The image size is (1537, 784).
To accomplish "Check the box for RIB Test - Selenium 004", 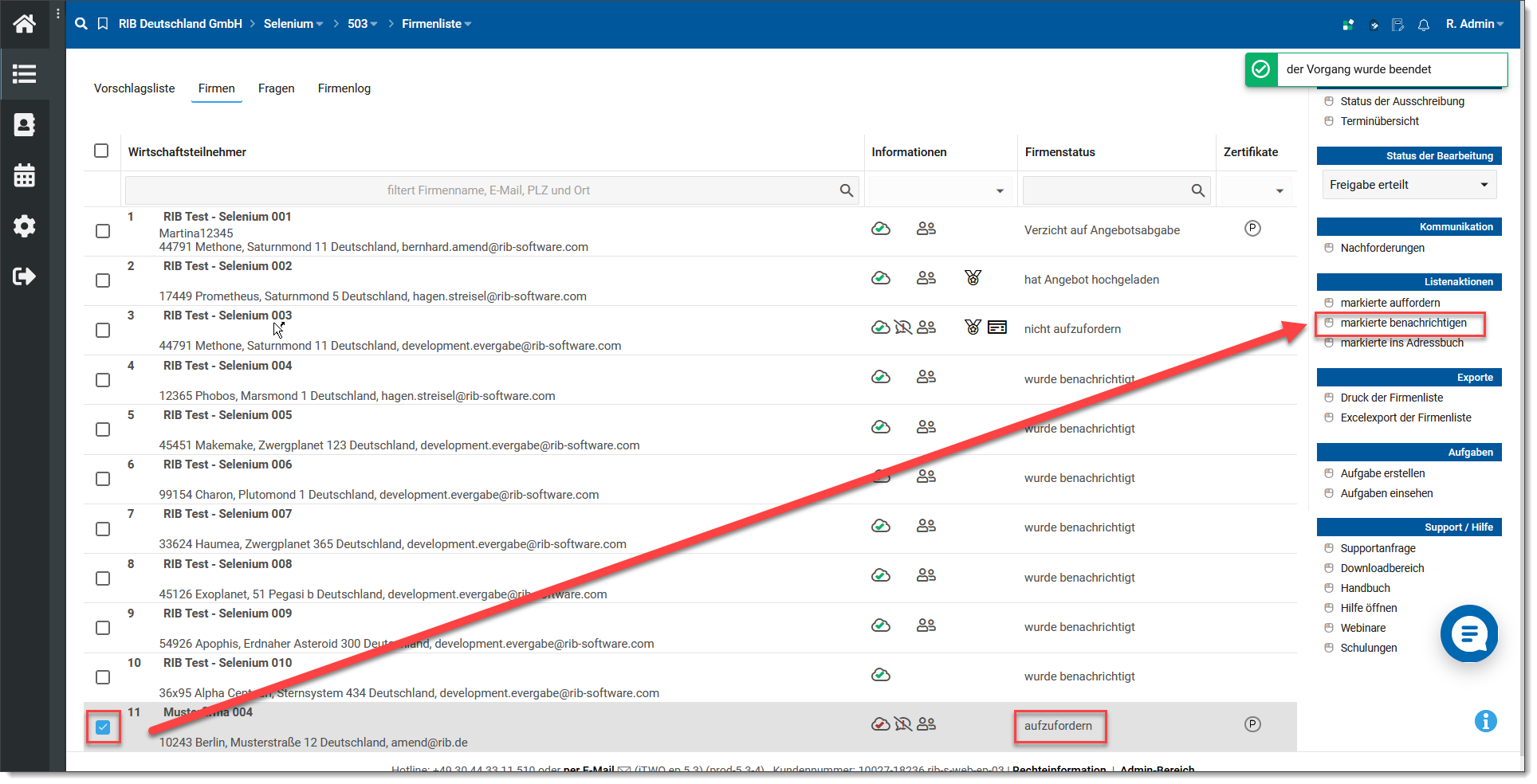I will [x=103, y=380].
